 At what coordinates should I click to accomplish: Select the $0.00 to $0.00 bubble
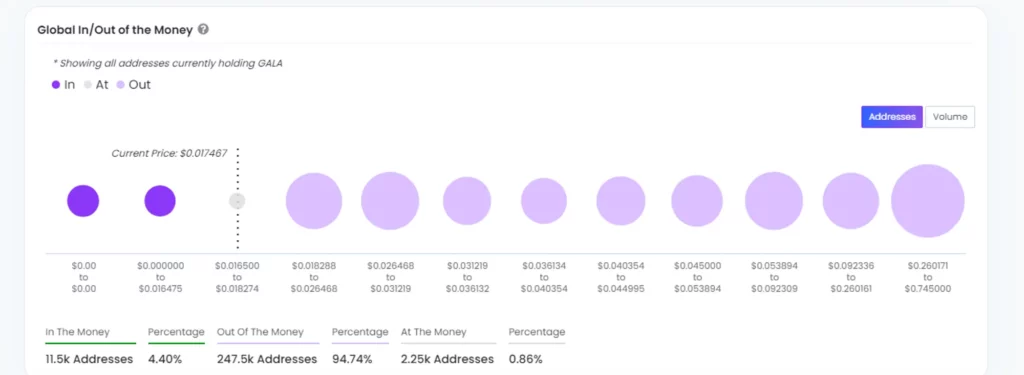click(x=83, y=201)
